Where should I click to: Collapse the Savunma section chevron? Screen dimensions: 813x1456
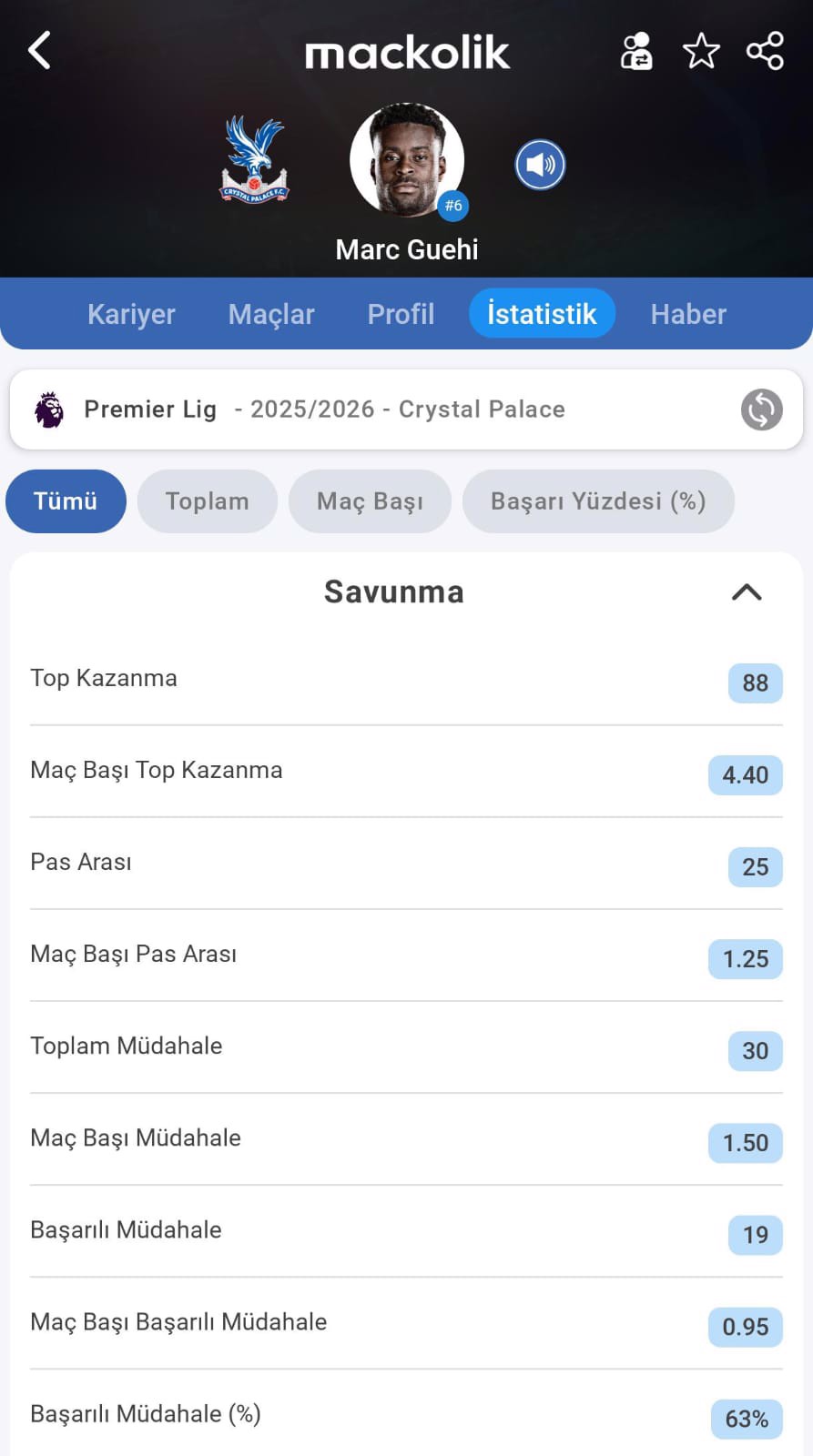[747, 592]
